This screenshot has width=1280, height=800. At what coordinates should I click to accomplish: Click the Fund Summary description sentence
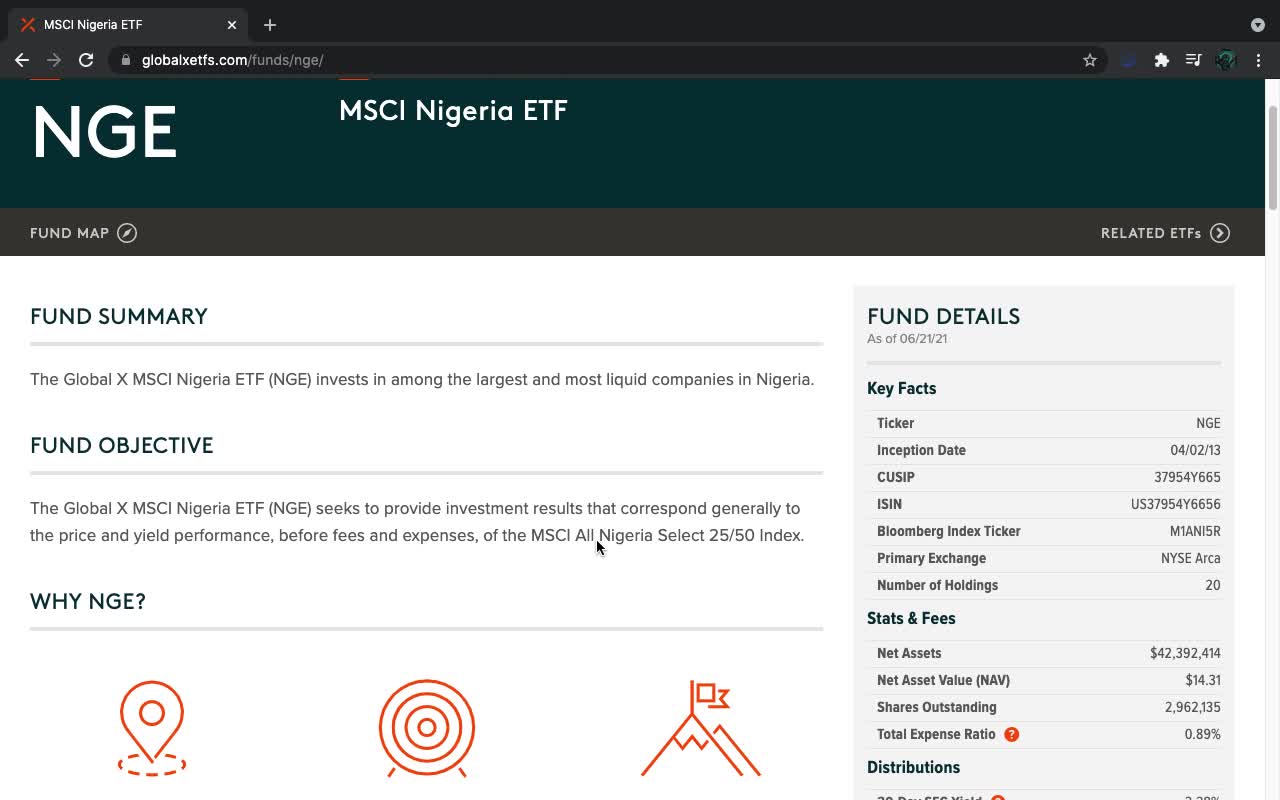tap(422, 379)
